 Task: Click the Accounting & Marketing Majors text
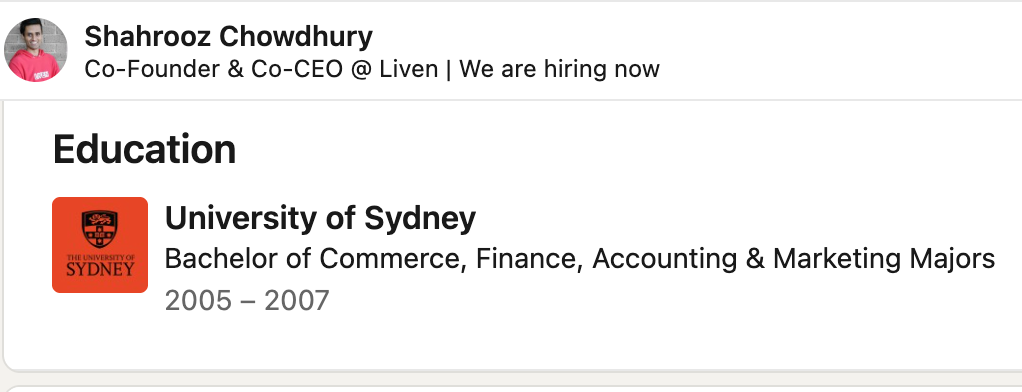click(793, 259)
